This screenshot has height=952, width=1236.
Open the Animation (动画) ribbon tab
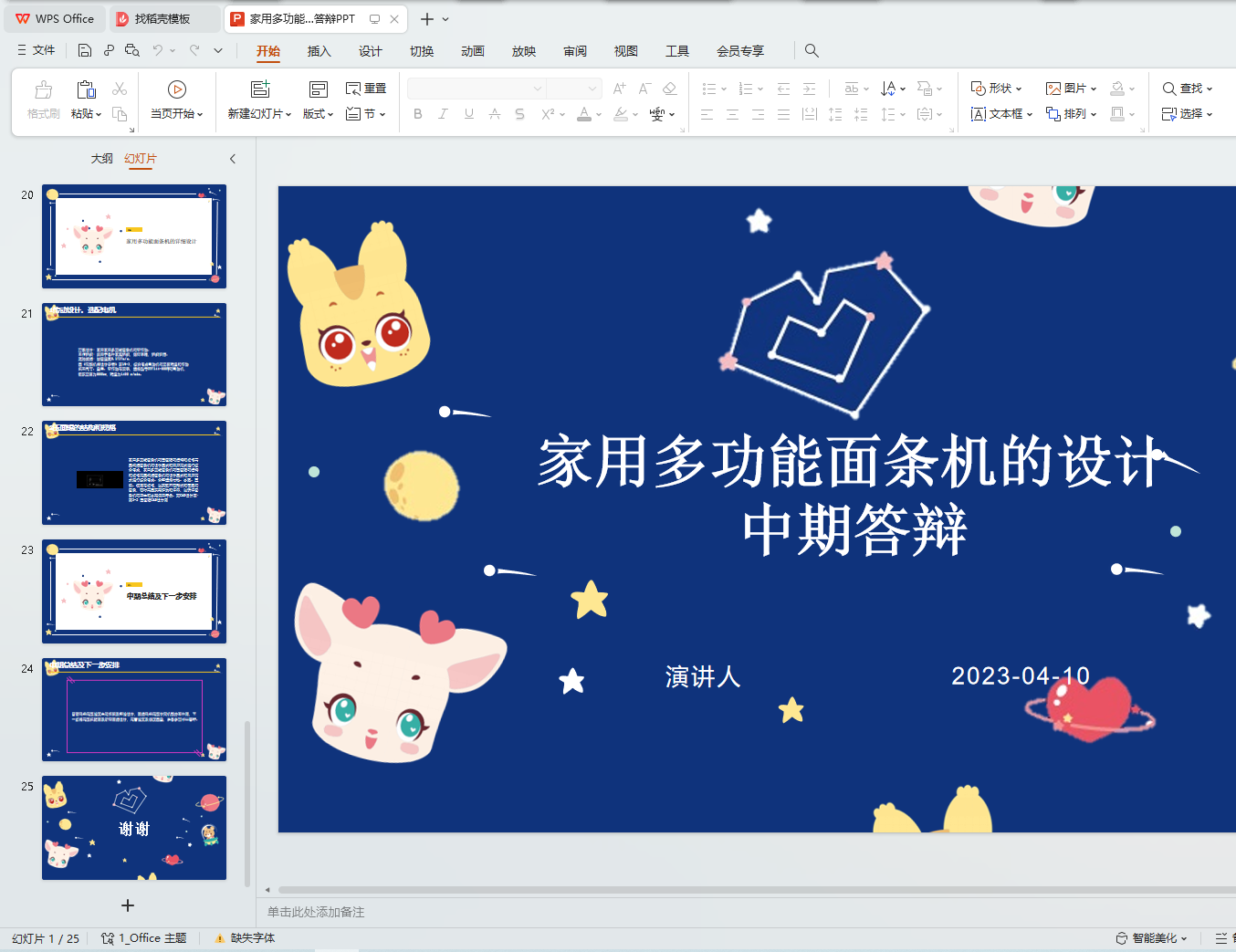(x=473, y=51)
